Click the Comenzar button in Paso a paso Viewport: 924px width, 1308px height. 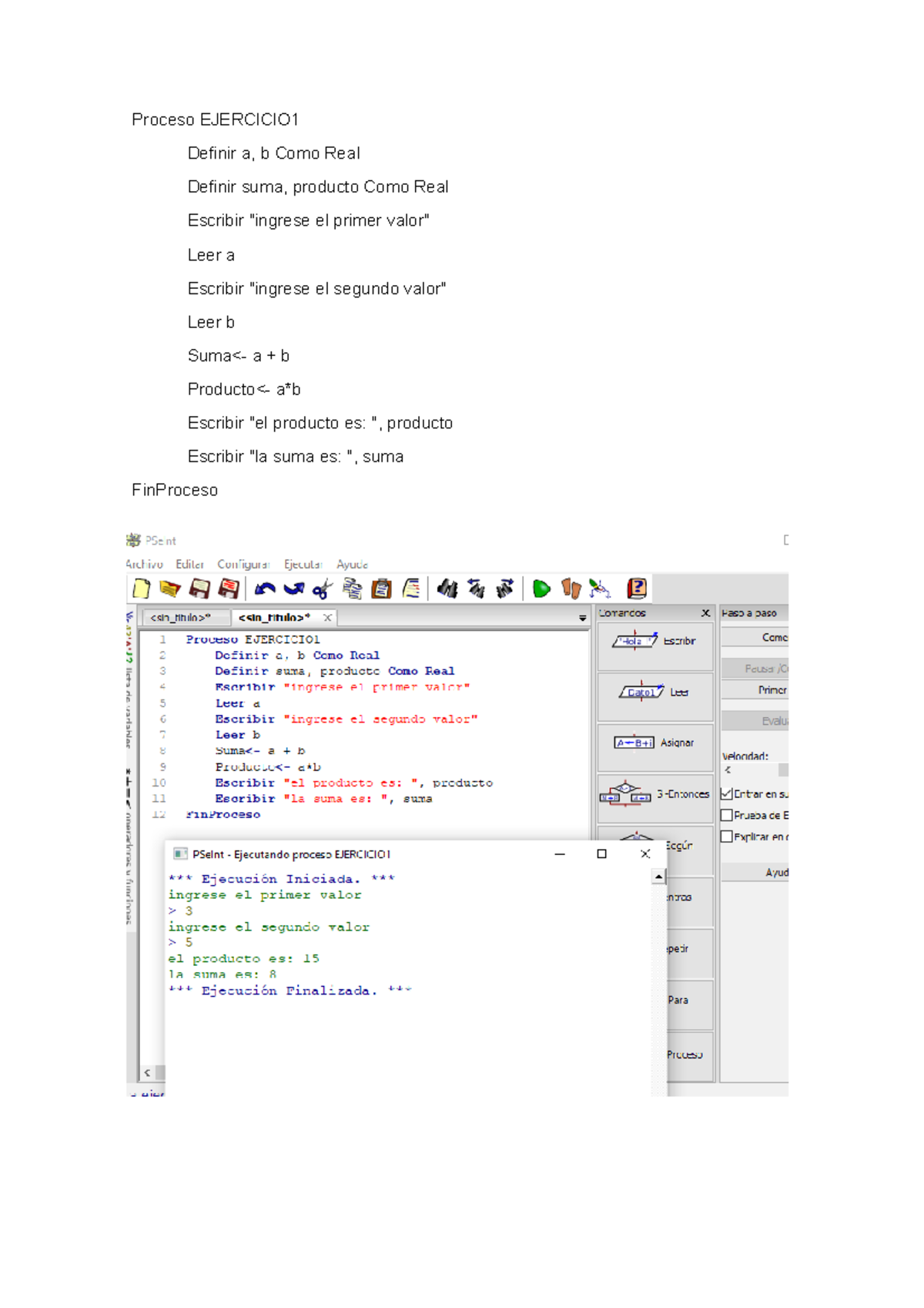tap(755, 638)
